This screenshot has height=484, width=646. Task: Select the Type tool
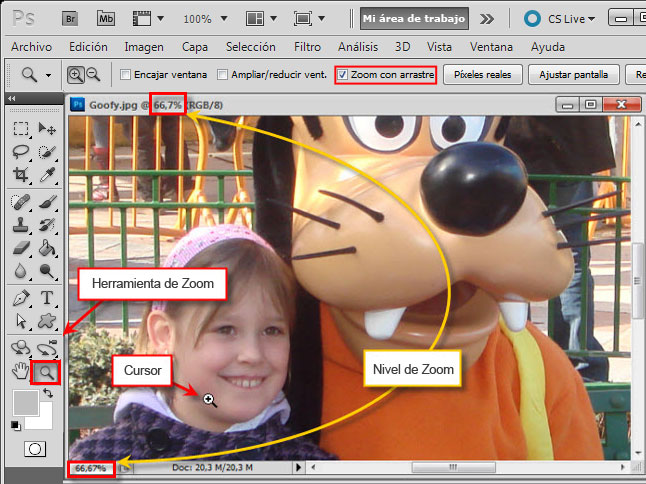[x=47, y=297]
